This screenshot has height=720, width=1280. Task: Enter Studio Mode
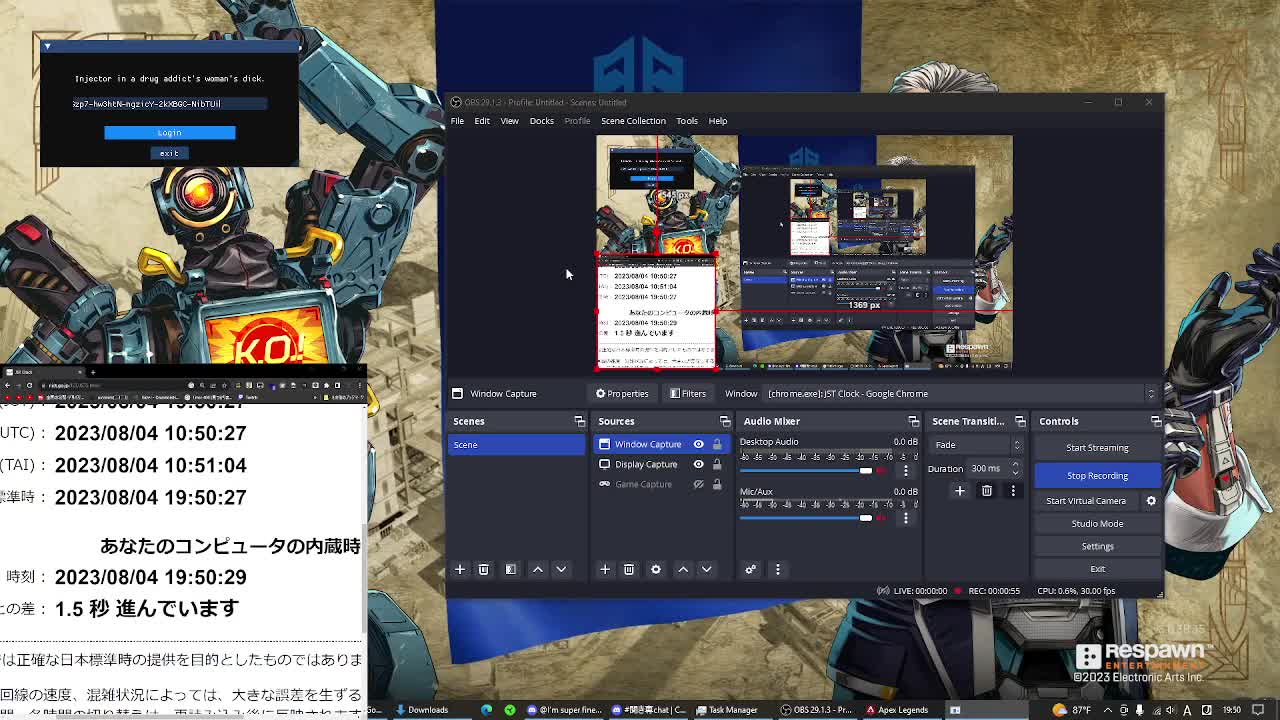pyautogui.click(x=1097, y=523)
